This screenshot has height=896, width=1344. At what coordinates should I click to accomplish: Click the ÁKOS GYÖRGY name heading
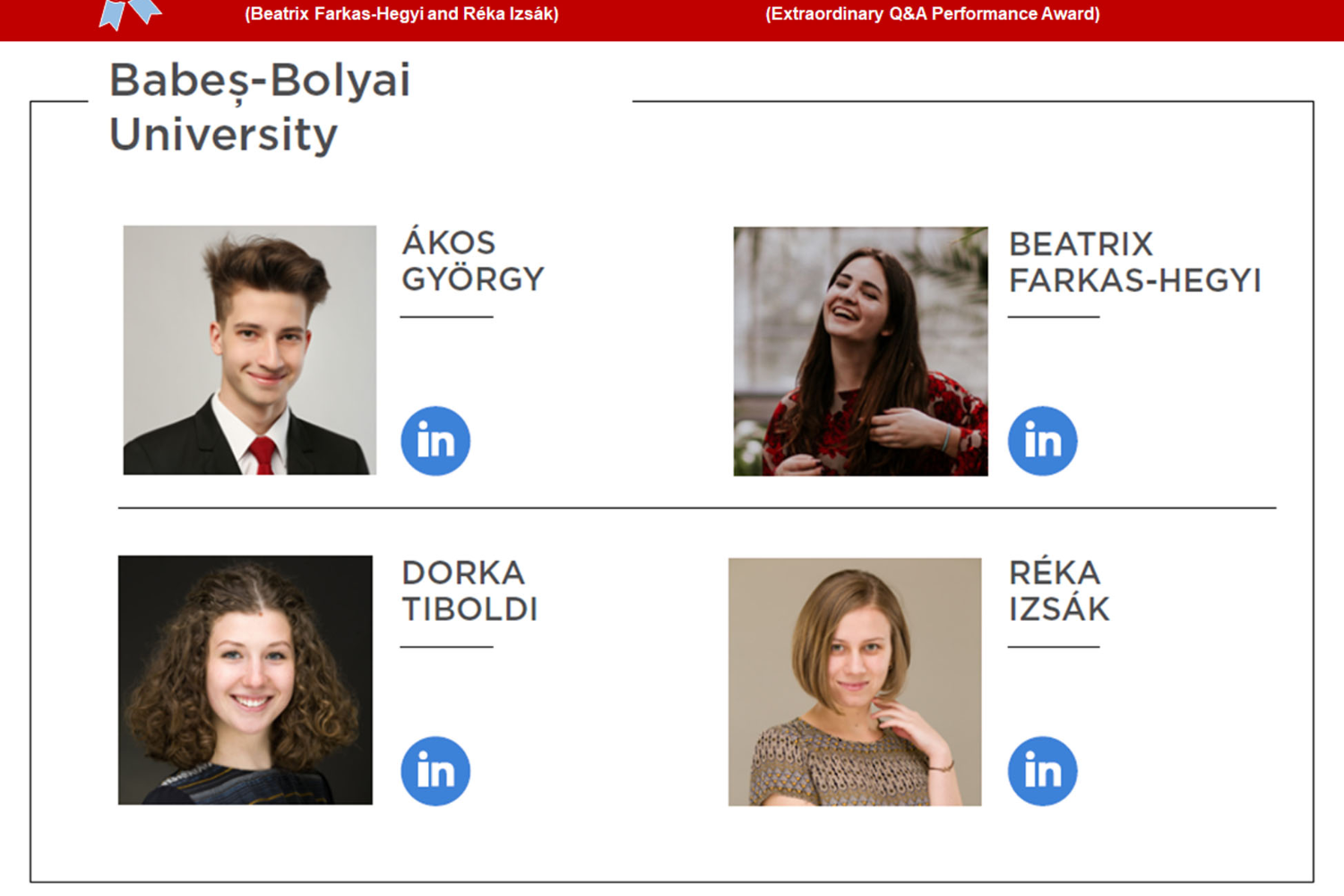click(x=472, y=261)
